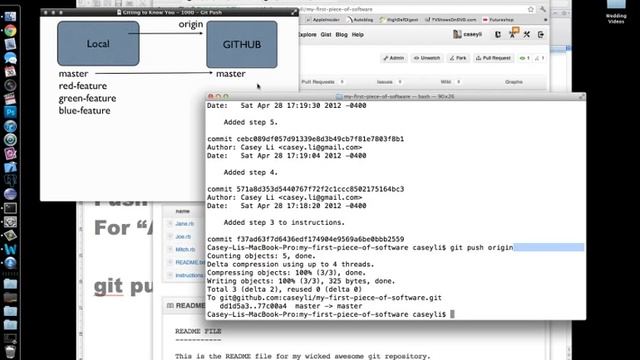The height and width of the screenshot is (360, 640).
Task: Click the GitHub log out icon
Action: (x=541, y=35)
